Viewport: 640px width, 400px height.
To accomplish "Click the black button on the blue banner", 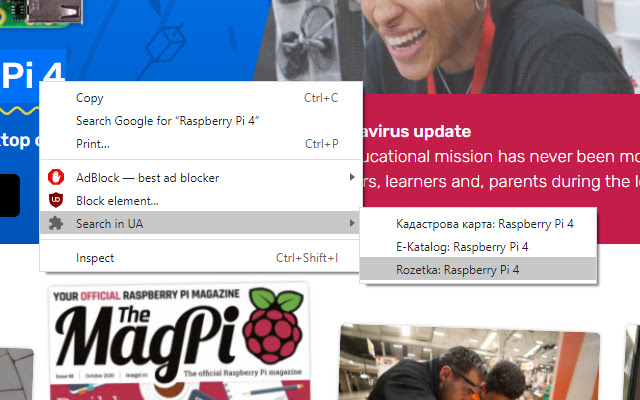I will 9,196.
